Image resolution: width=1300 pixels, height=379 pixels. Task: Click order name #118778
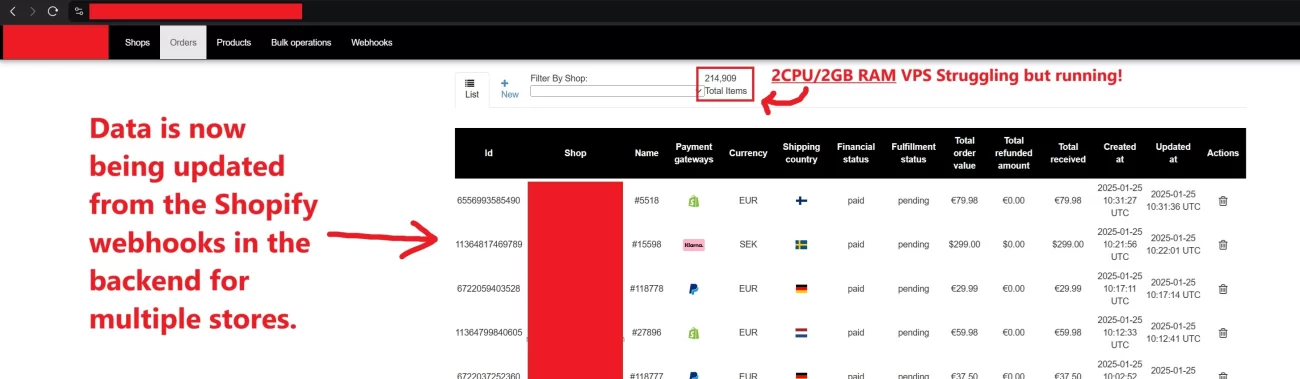tap(646, 289)
